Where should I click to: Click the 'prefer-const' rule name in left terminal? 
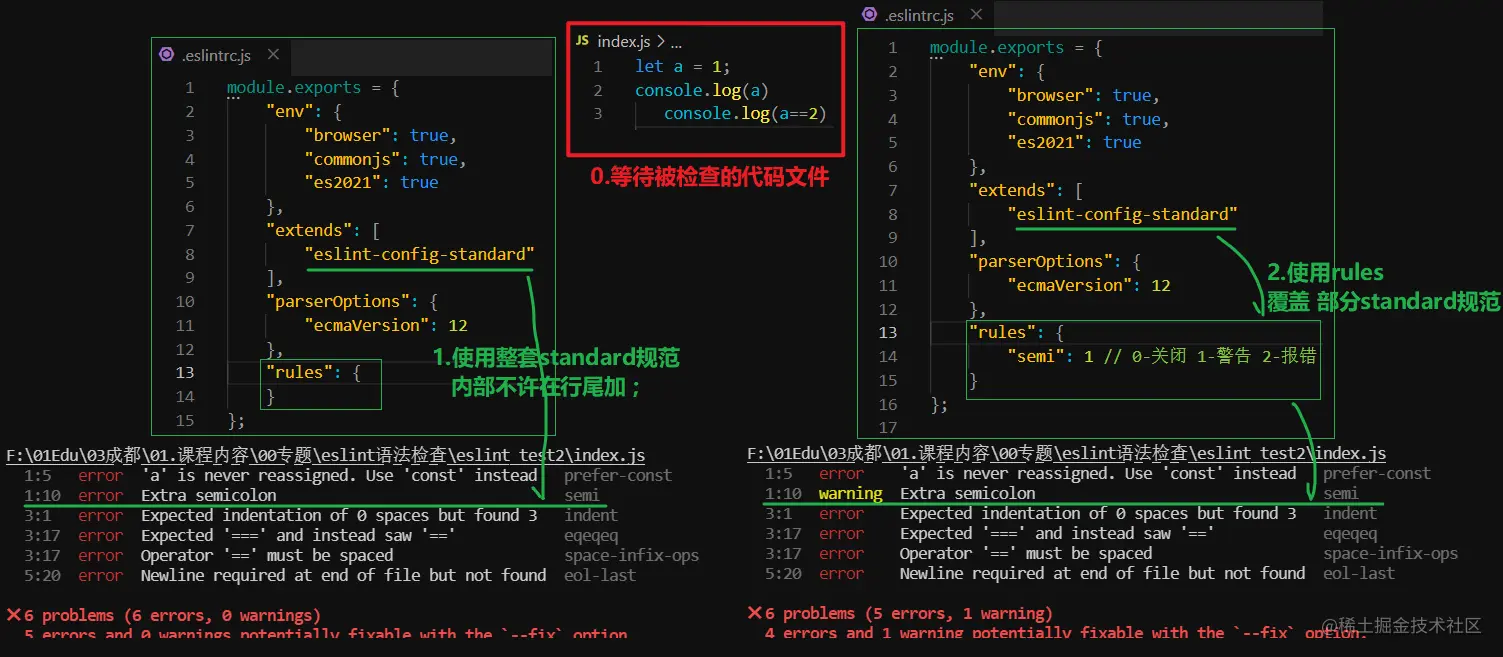click(618, 476)
